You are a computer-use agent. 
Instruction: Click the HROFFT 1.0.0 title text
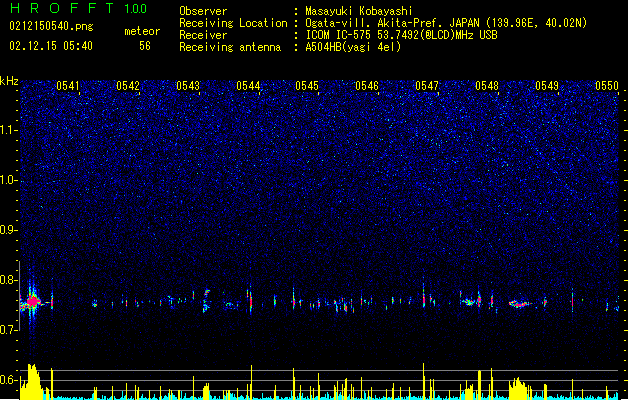point(78,8)
